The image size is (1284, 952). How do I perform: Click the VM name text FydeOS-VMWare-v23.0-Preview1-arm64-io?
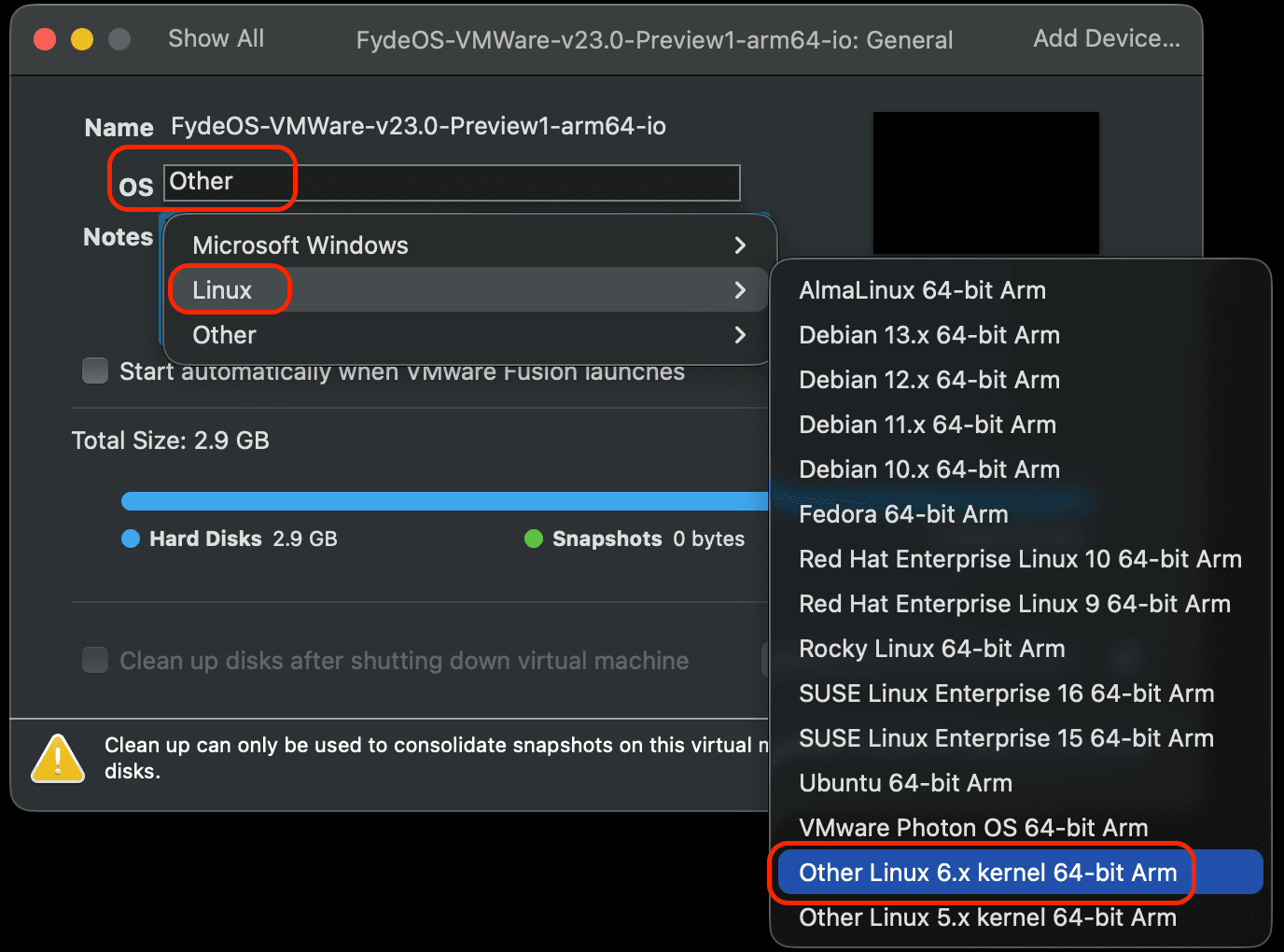418,126
